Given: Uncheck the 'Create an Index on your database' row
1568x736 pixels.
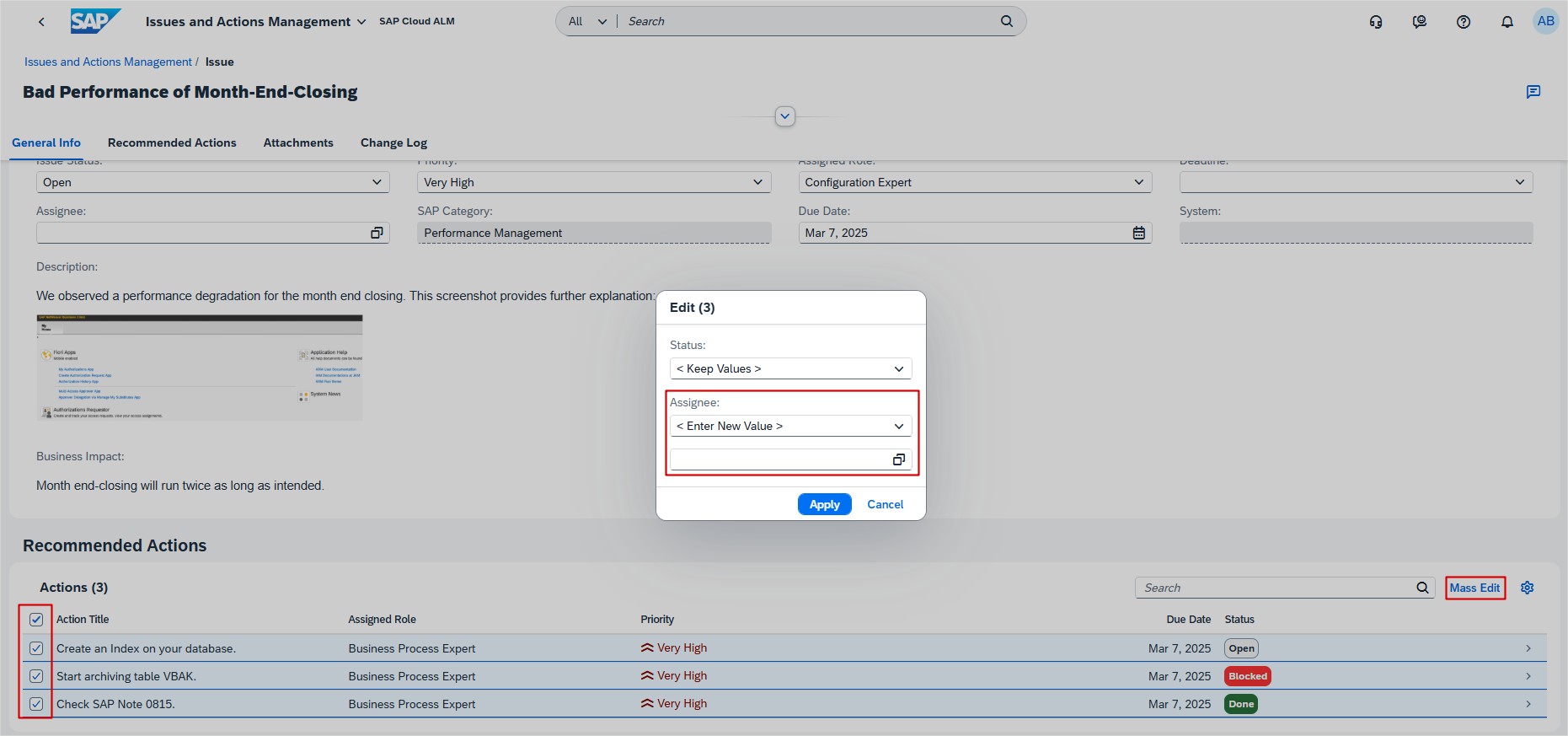Looking at the screenshot, I should 36,648.
